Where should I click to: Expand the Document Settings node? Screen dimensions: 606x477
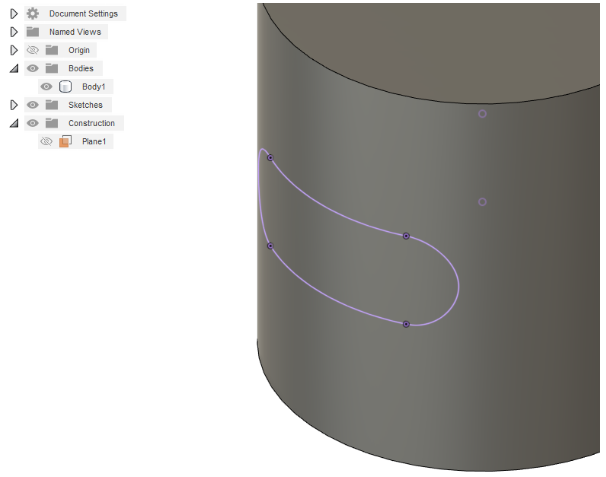[14, 14]
